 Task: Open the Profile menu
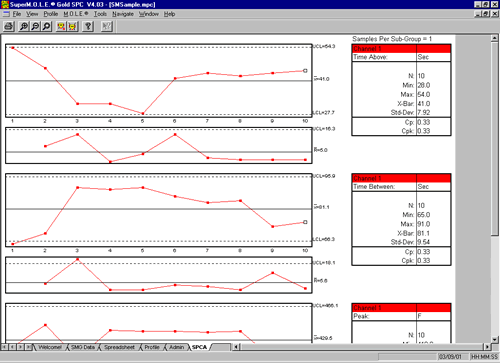click(51, 14)
